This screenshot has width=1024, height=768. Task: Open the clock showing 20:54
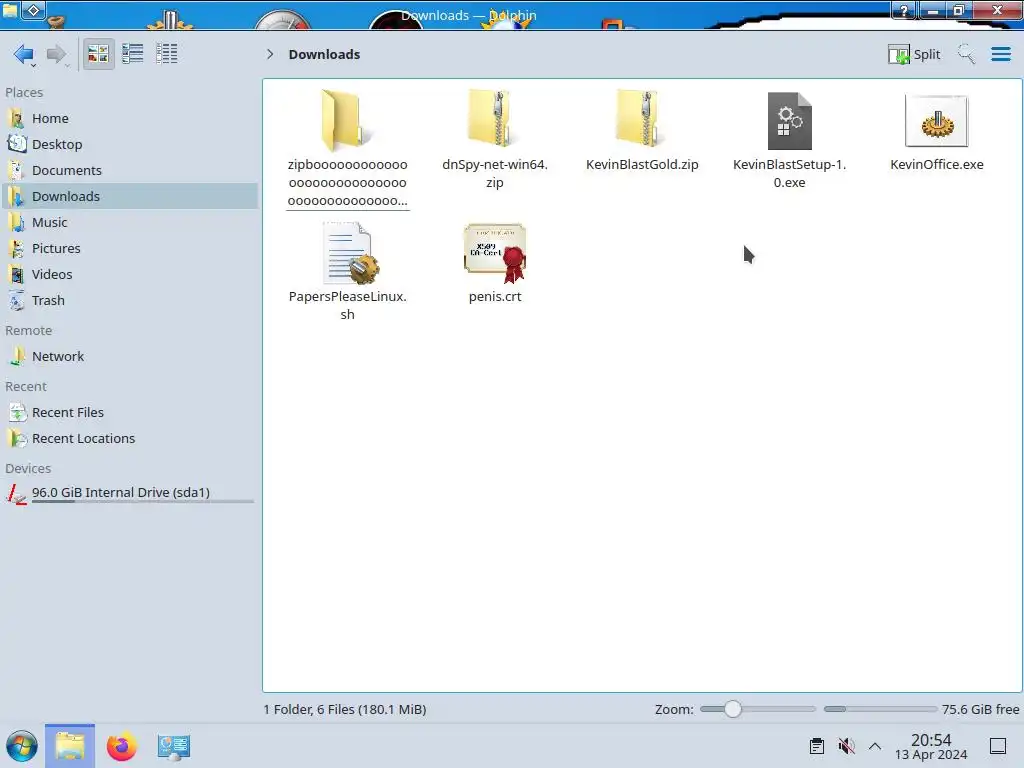(x=931, y=746)
